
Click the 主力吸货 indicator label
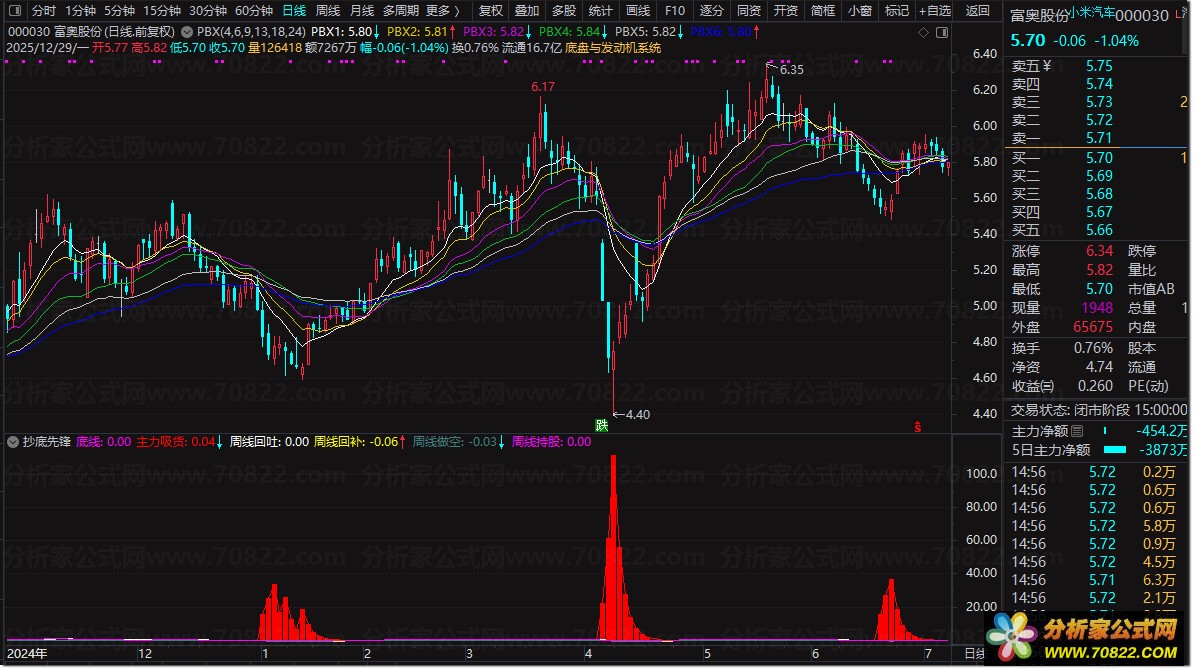tap(175, 441)
